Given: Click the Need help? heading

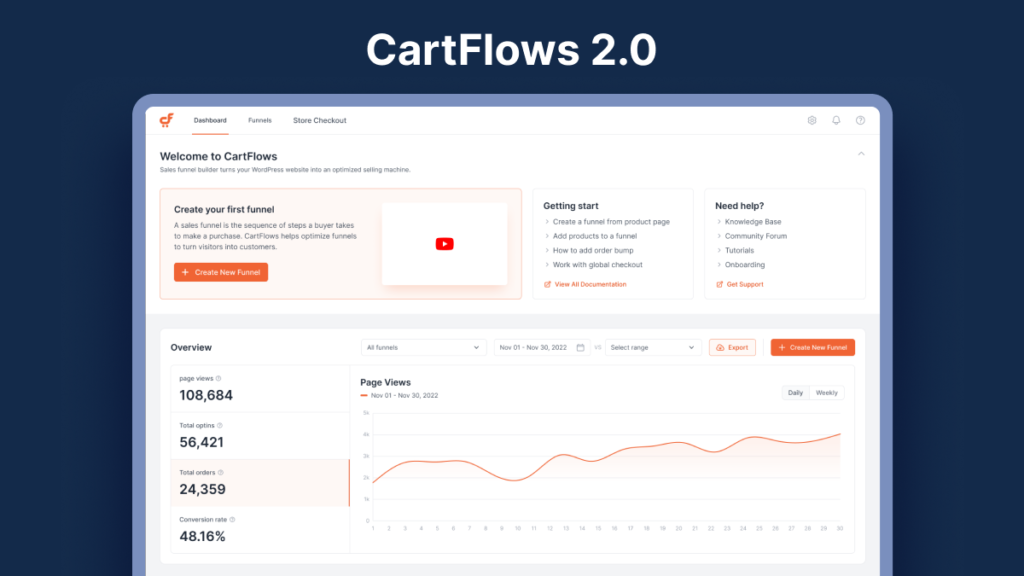Looking at the screenshot, I should [739, 206].
